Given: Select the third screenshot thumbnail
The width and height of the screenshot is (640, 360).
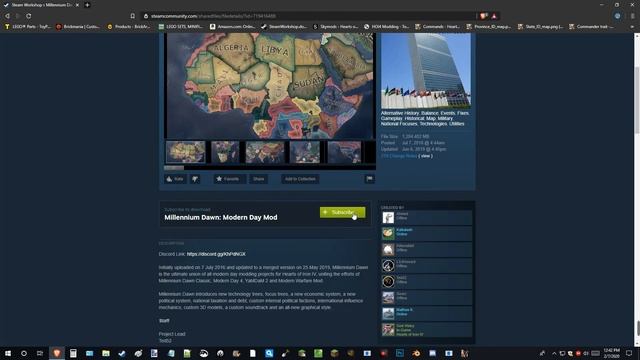Looking at the screenshot, I should coord(264,152).
